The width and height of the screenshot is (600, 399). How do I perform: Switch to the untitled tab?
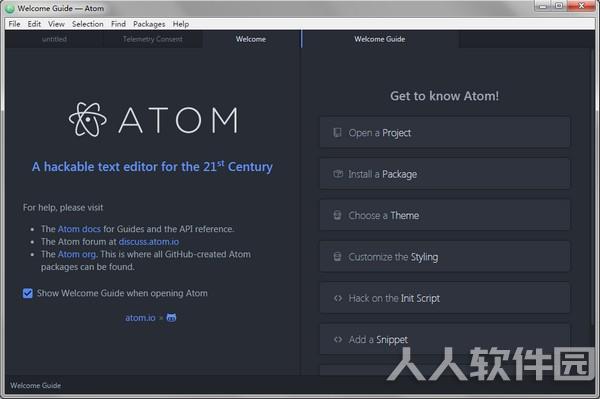pos(54,39)
